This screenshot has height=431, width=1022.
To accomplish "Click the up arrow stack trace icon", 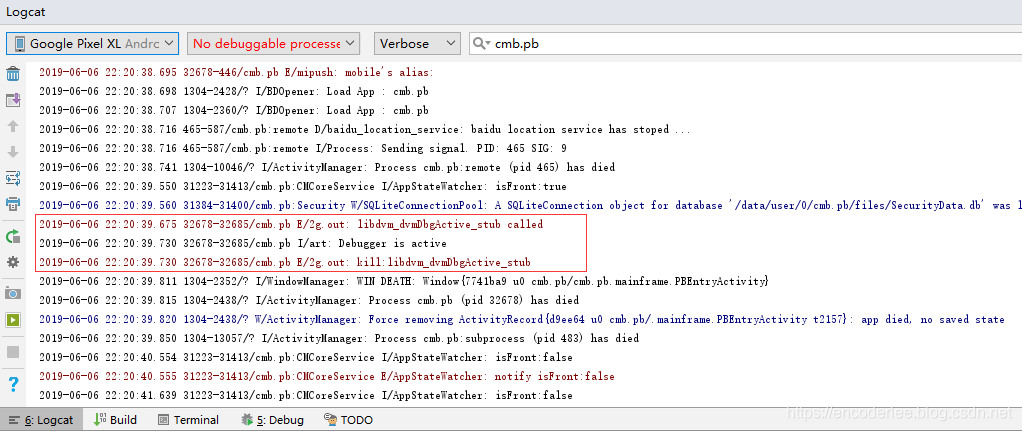I will pyautogui.click(x=12, y=126).
